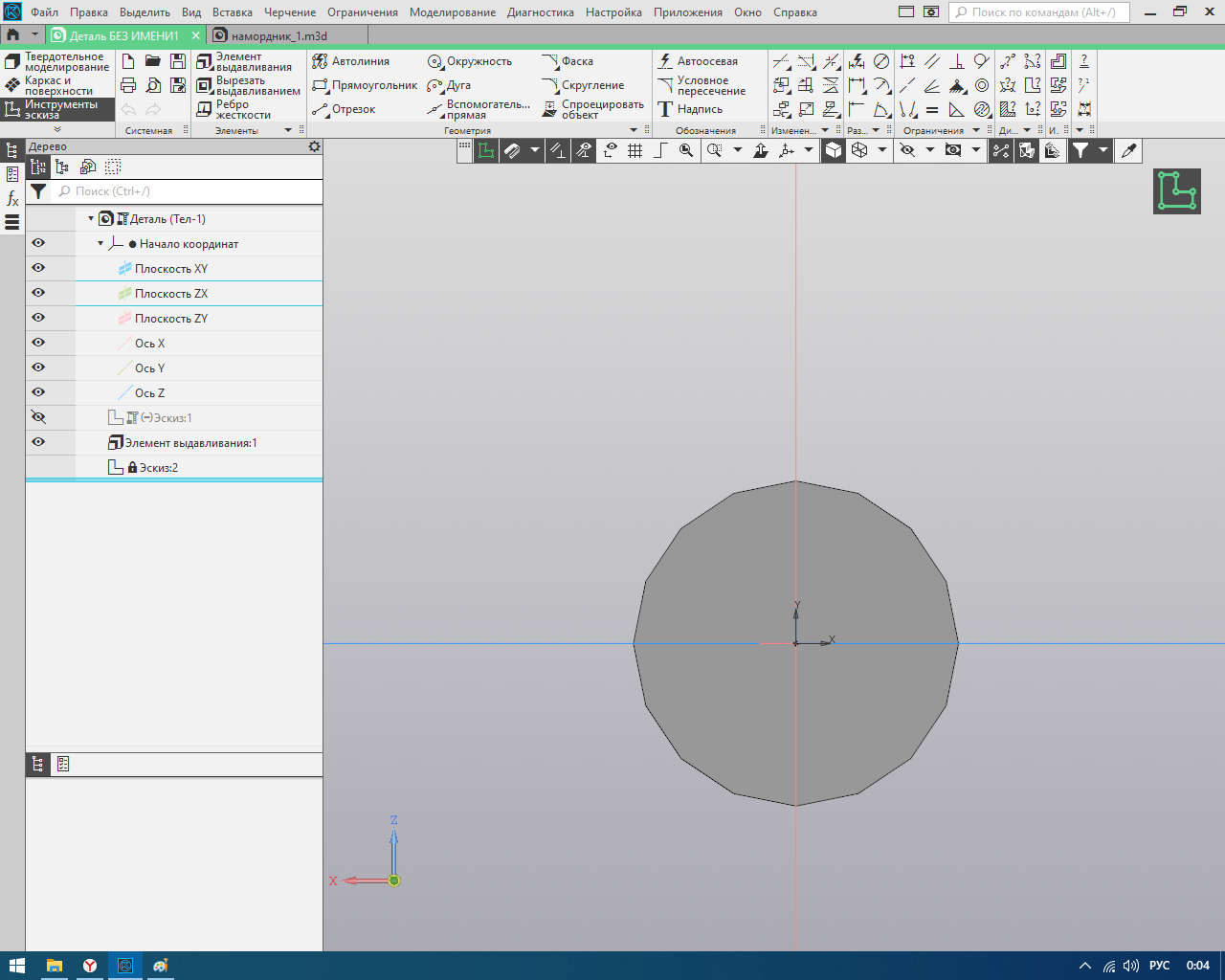Toggle visibility of Плоскость ZY
1225x980 pixels.
38,318
